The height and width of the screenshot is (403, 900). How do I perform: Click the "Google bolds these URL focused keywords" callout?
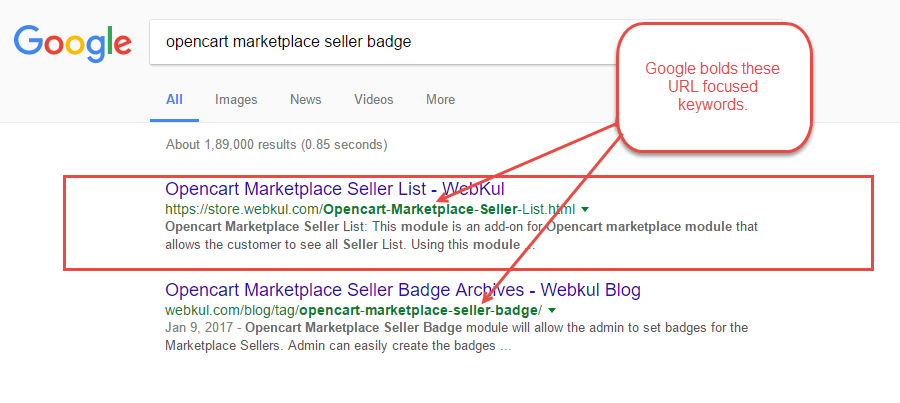[x=712, y=87]
